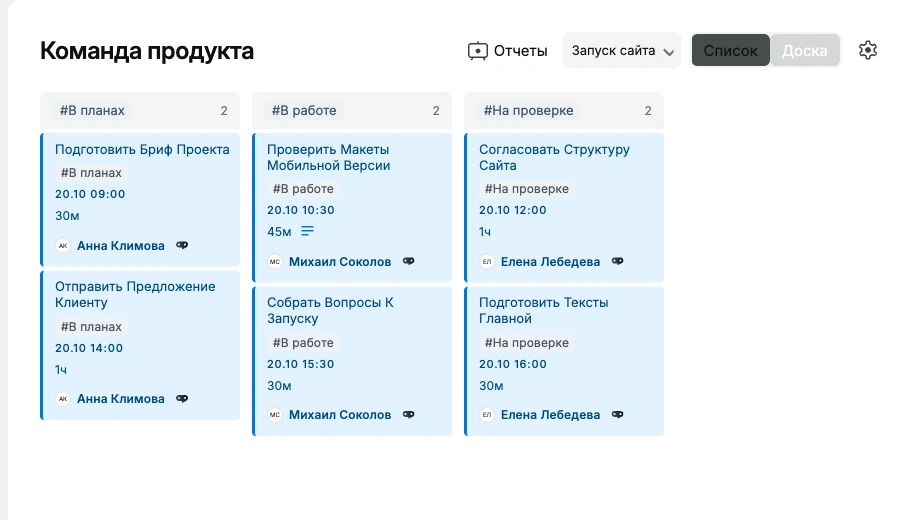Click #В планах tag on Подготовить Бриф Проекта card

click(x=91, y=173)
